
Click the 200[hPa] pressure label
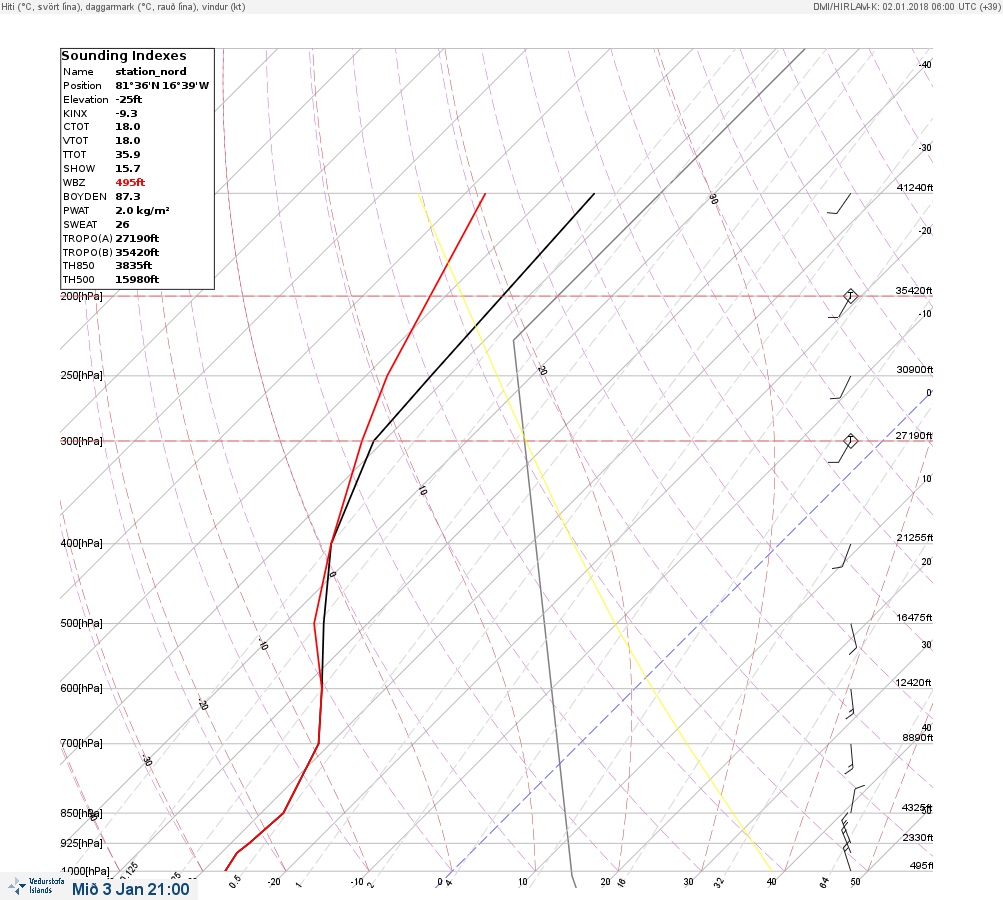81,296
